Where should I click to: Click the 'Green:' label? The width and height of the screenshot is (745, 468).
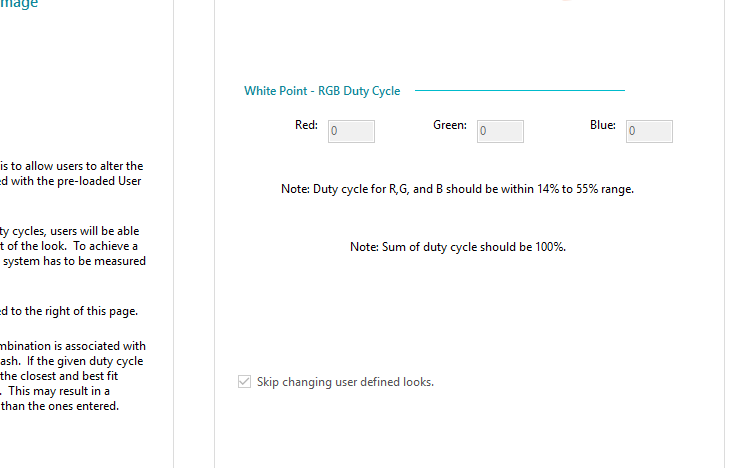tap(449, 125)
